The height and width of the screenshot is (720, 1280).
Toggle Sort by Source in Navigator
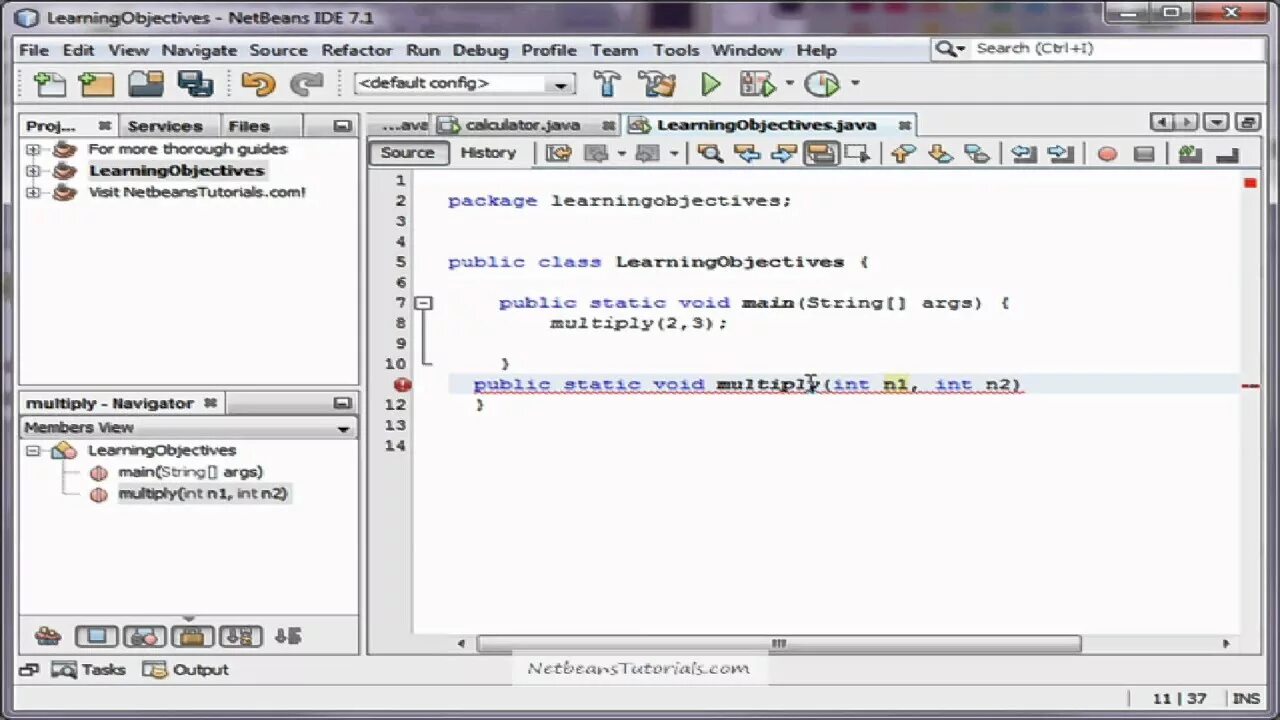[x=287, y=636]
